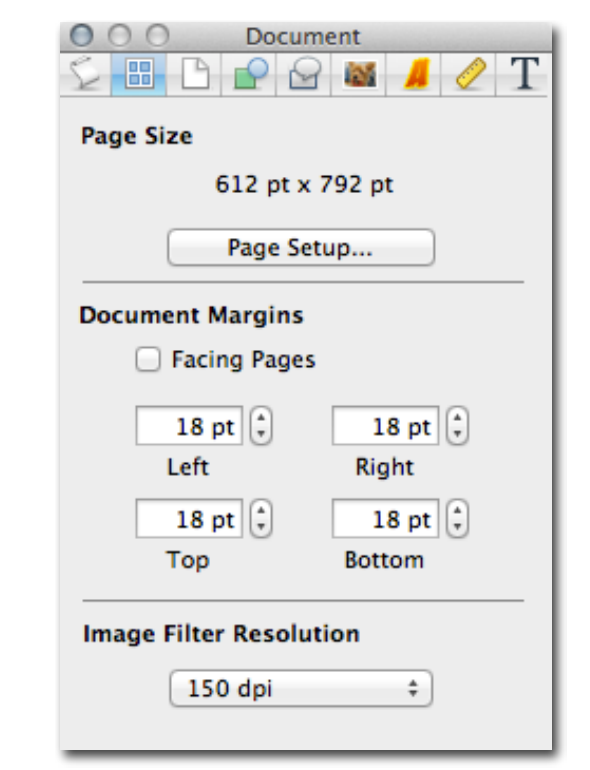Open the Text inspector T icon

(524, 74)
